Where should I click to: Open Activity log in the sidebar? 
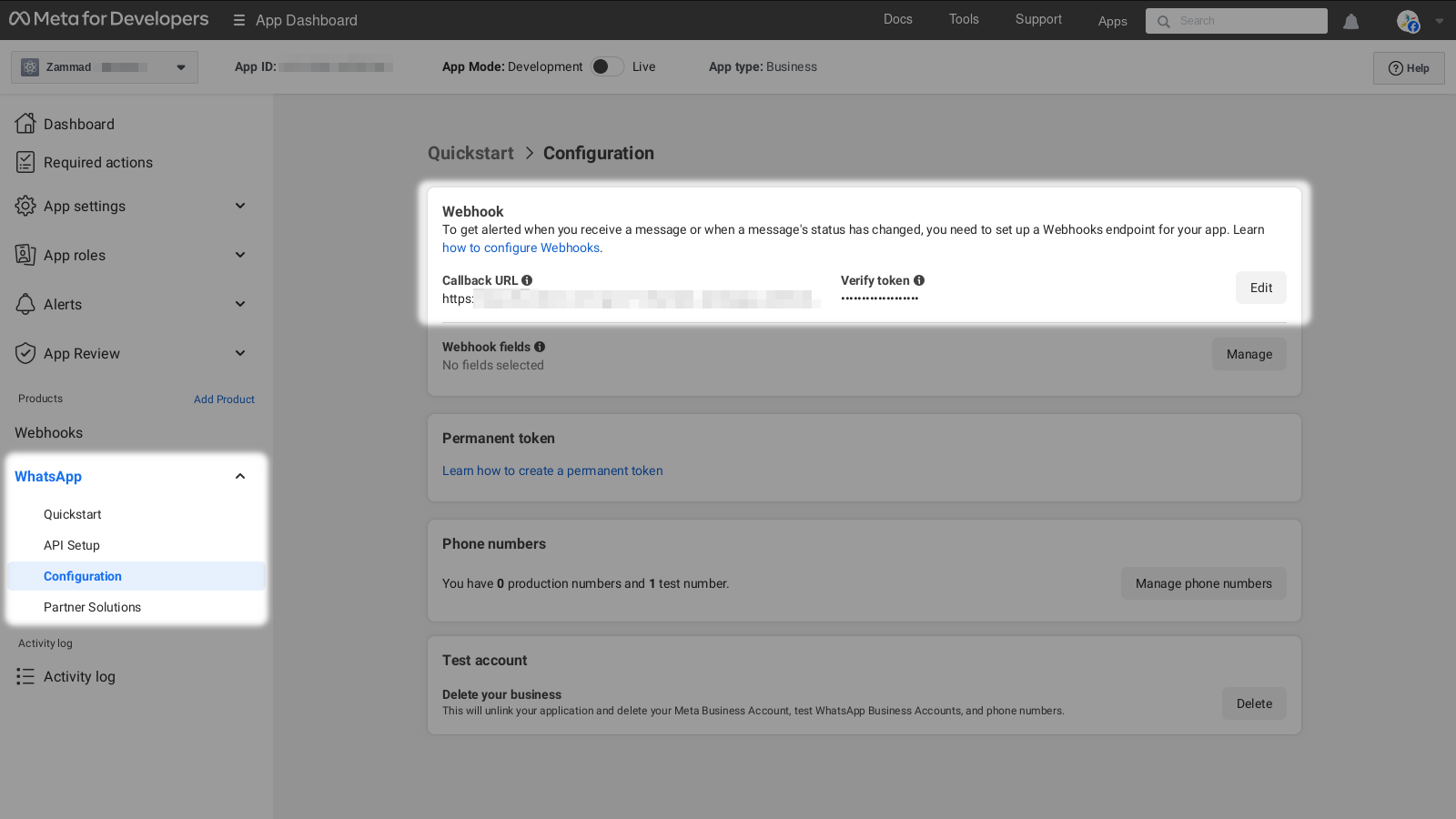tap(79, 676)
